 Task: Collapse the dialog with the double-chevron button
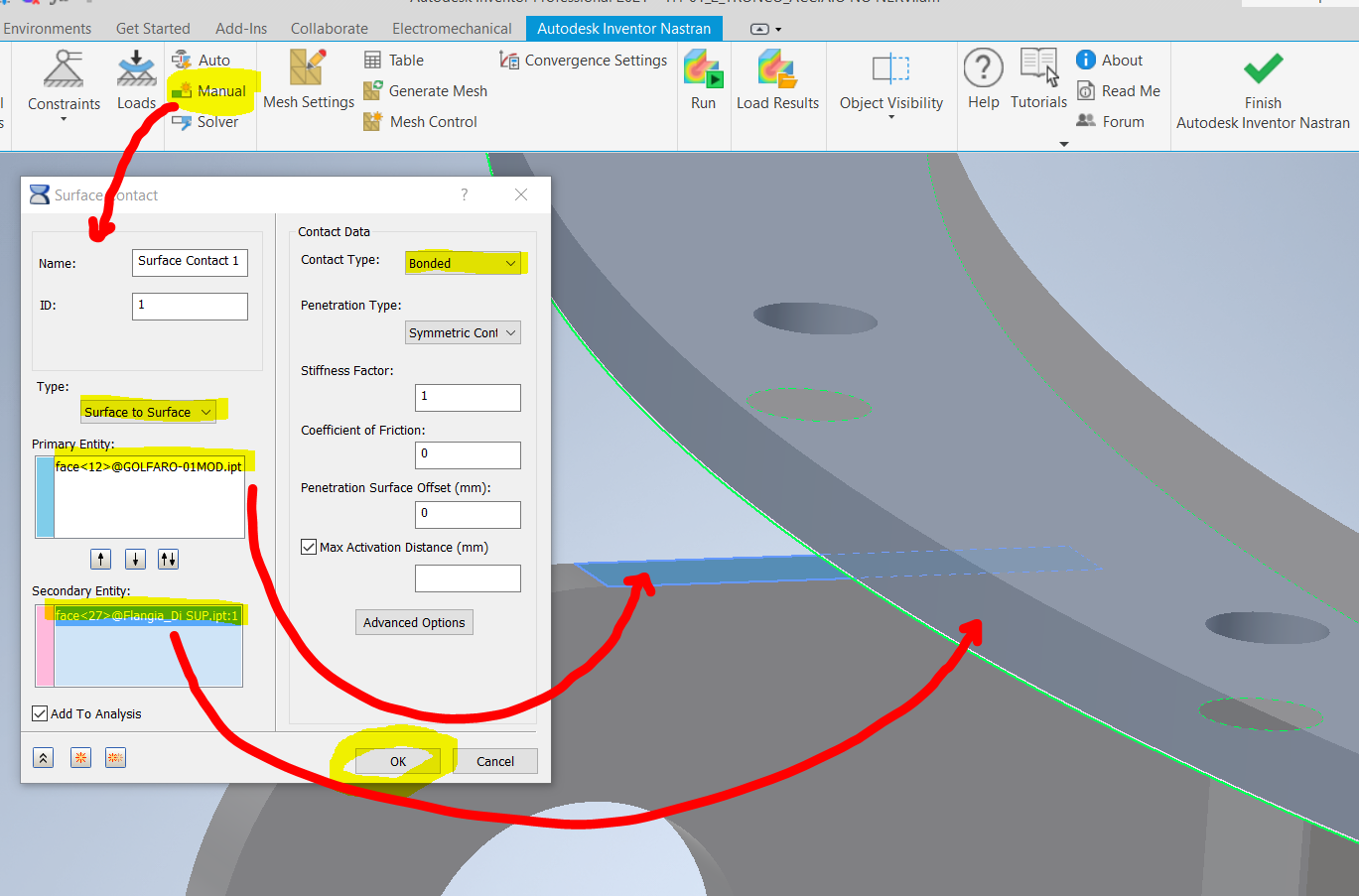tap(44, 758)
